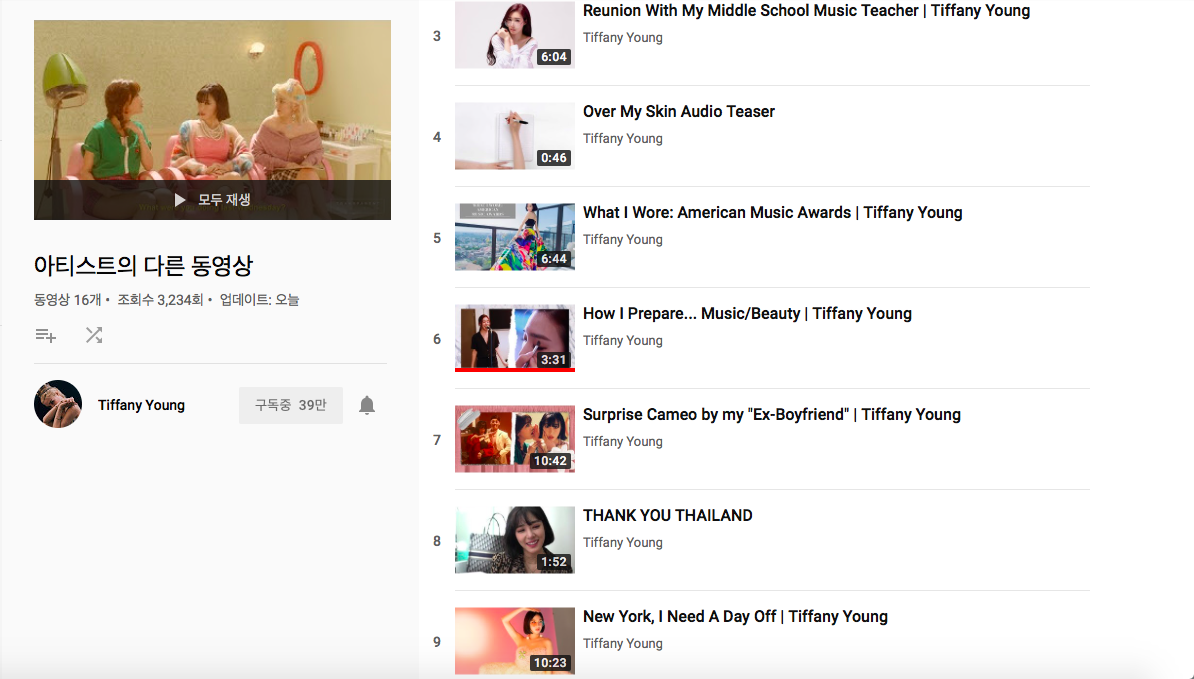Click the 1:52 THANK YOU THAILAND thumbnail
This screenshot has width=1194, height=679.
pyautogui.click(x=515, y=540)
